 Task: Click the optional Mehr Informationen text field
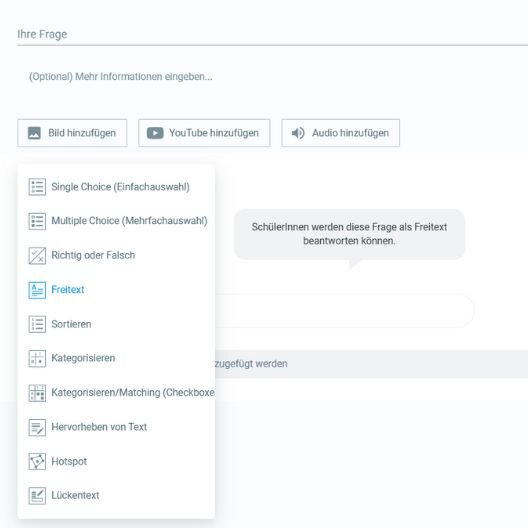tap(272, 77)
